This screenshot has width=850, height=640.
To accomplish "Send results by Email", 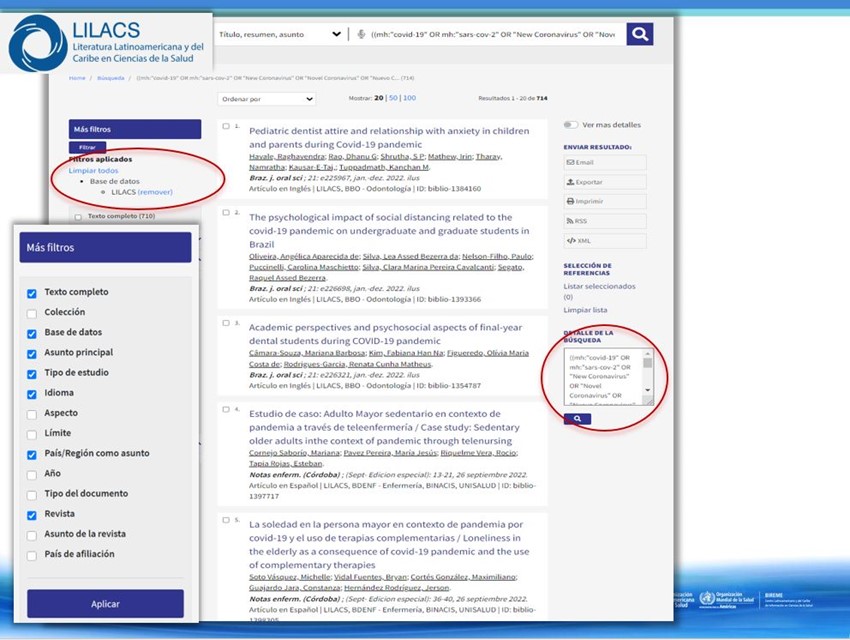I will pos(604,163).
